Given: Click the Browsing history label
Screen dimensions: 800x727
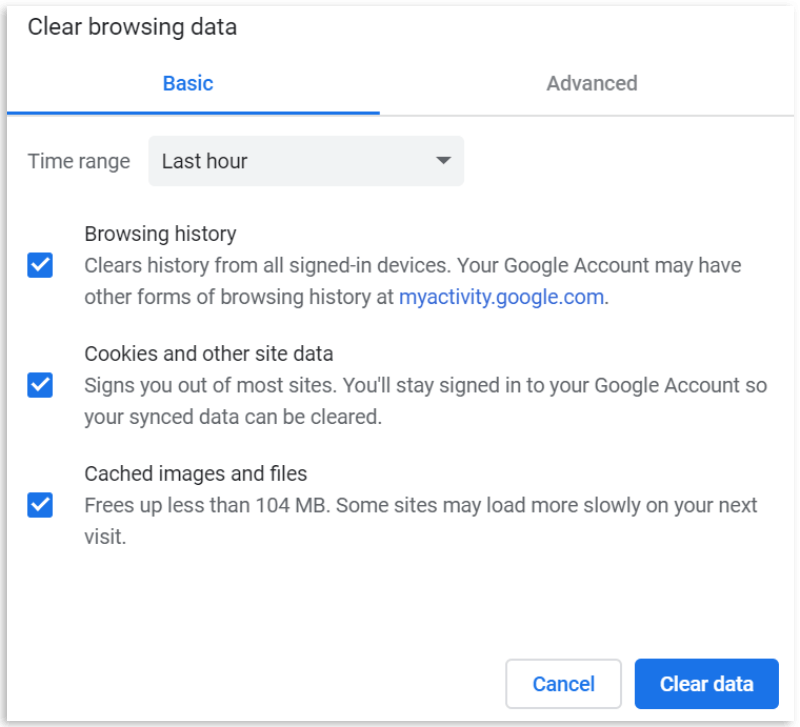Looking at the screenshot, I should (x=160, y=234).
